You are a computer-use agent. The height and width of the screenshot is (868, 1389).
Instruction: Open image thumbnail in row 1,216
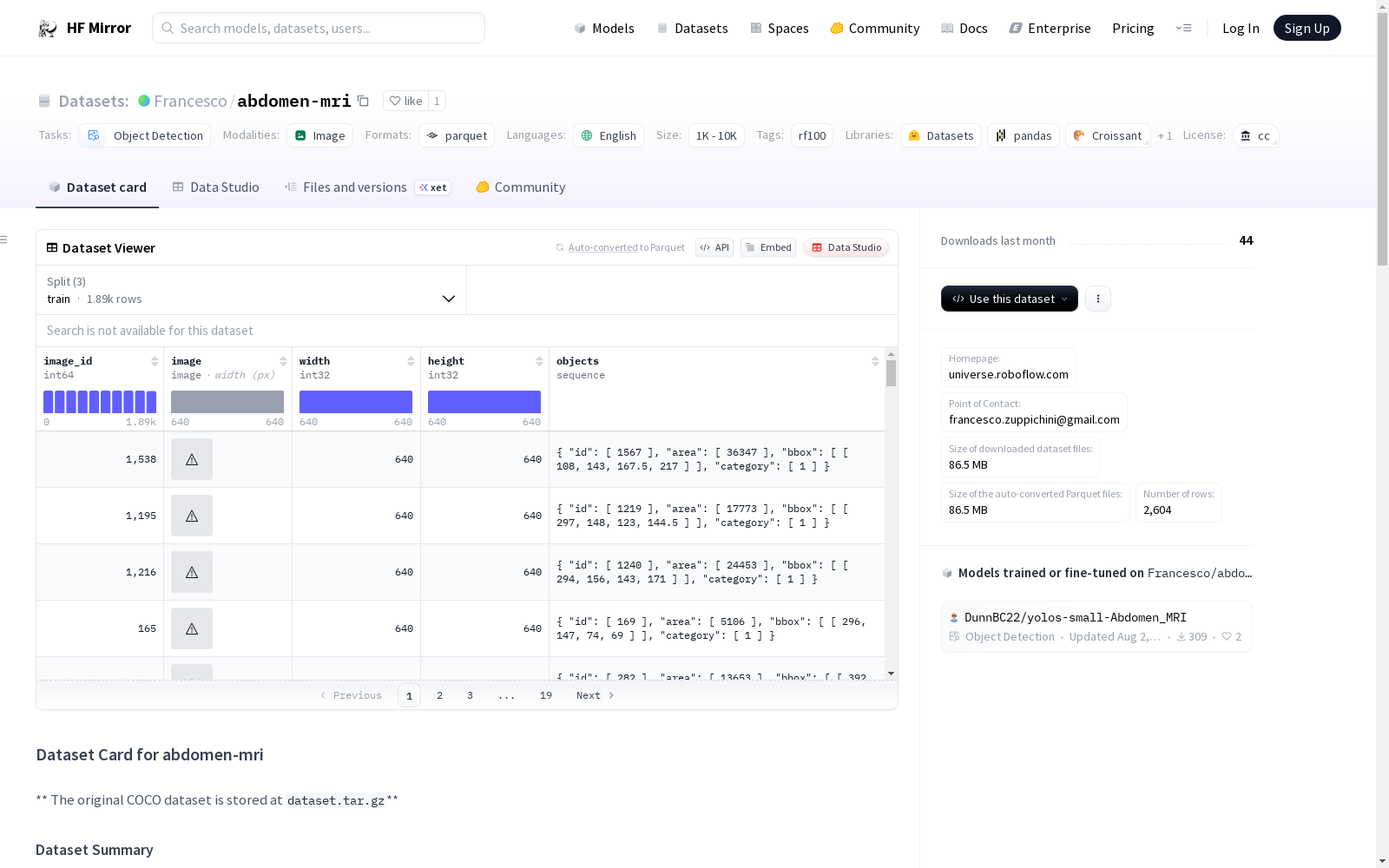tap(192, 572)
